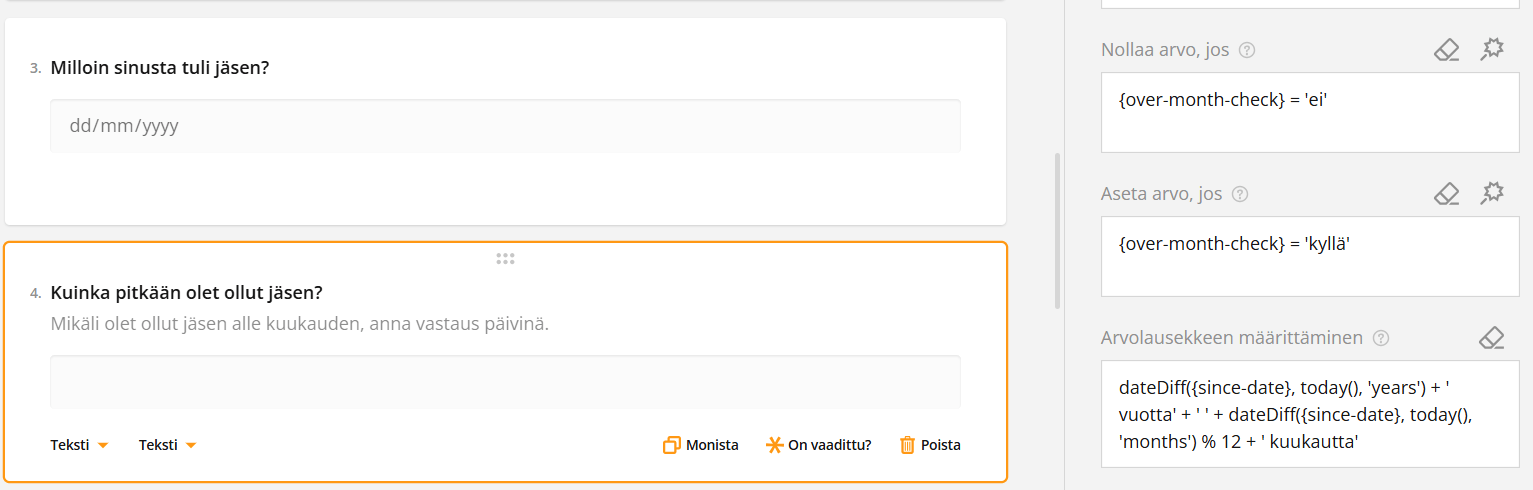Screen dimensions: 1533x490
Task: Clear the 'Arvolausekkeen määrittäminen' field with eraser
Action: (1491, 338)
